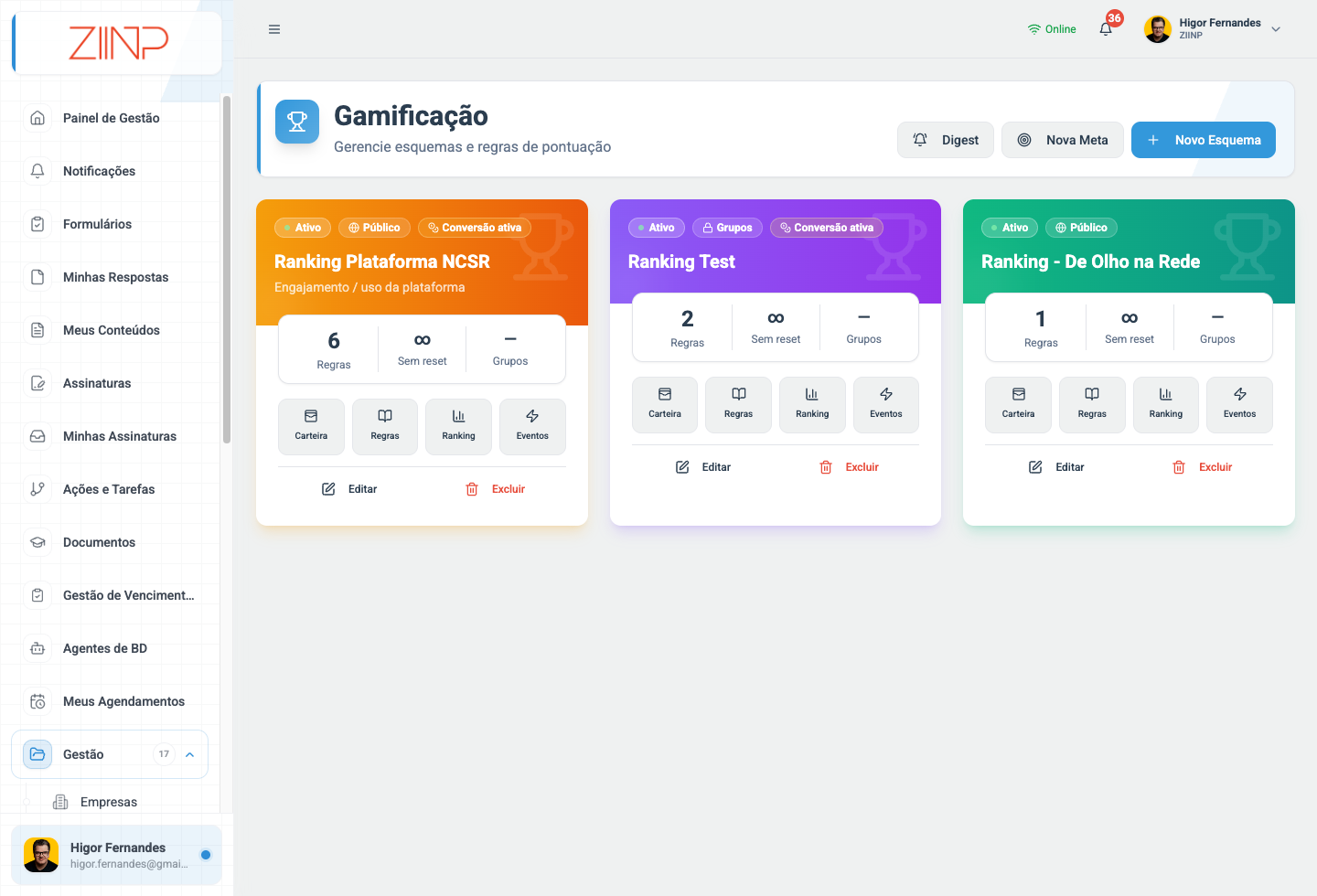This screenshot has height=896, width=1317.
Task: Click the Agentes de BD robot icon
Action: tap(37, 648)
